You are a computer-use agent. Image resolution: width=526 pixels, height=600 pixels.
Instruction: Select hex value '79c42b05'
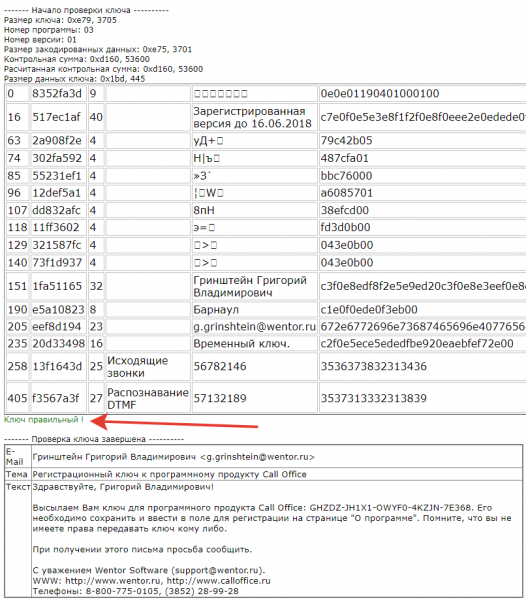pos(346,140)
